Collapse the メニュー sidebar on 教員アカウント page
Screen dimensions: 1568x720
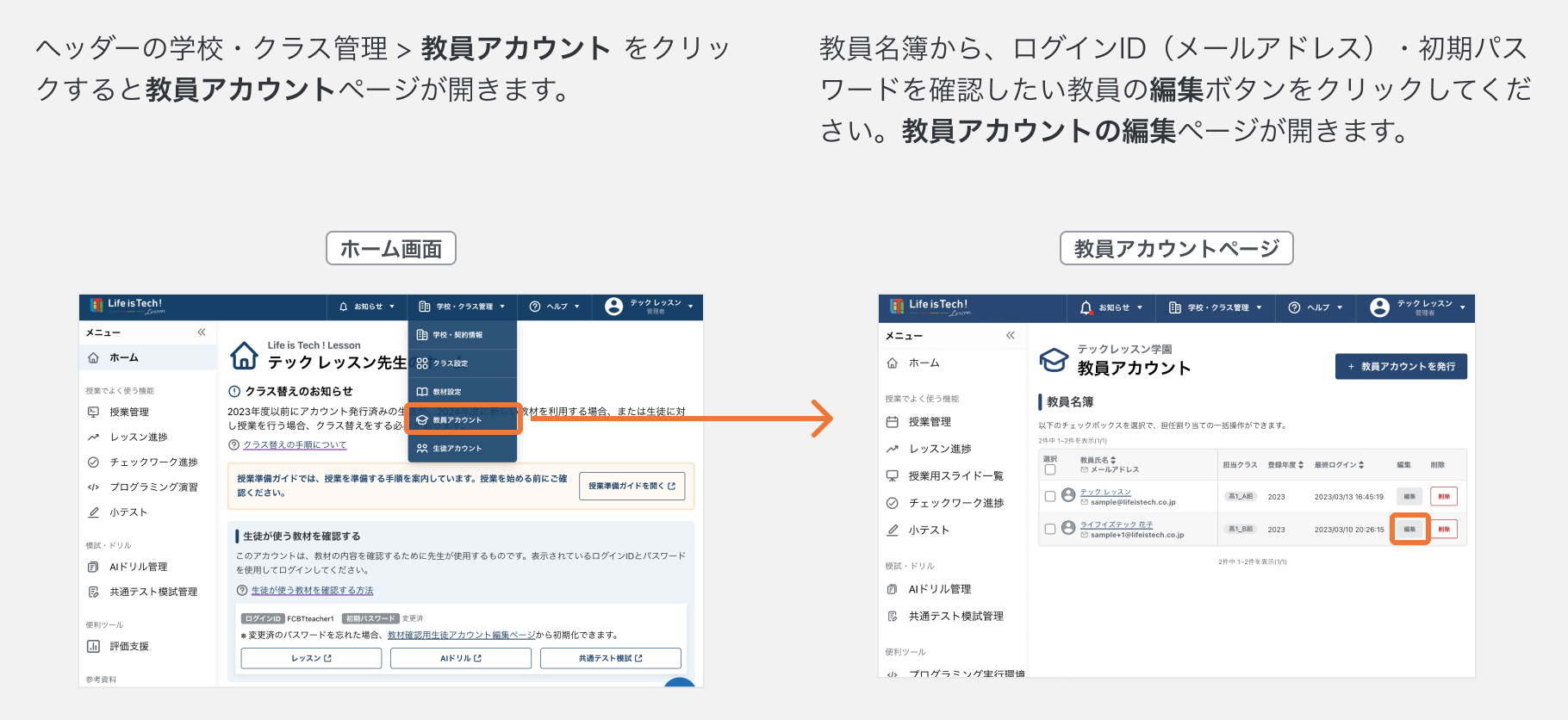point(1011,335)
